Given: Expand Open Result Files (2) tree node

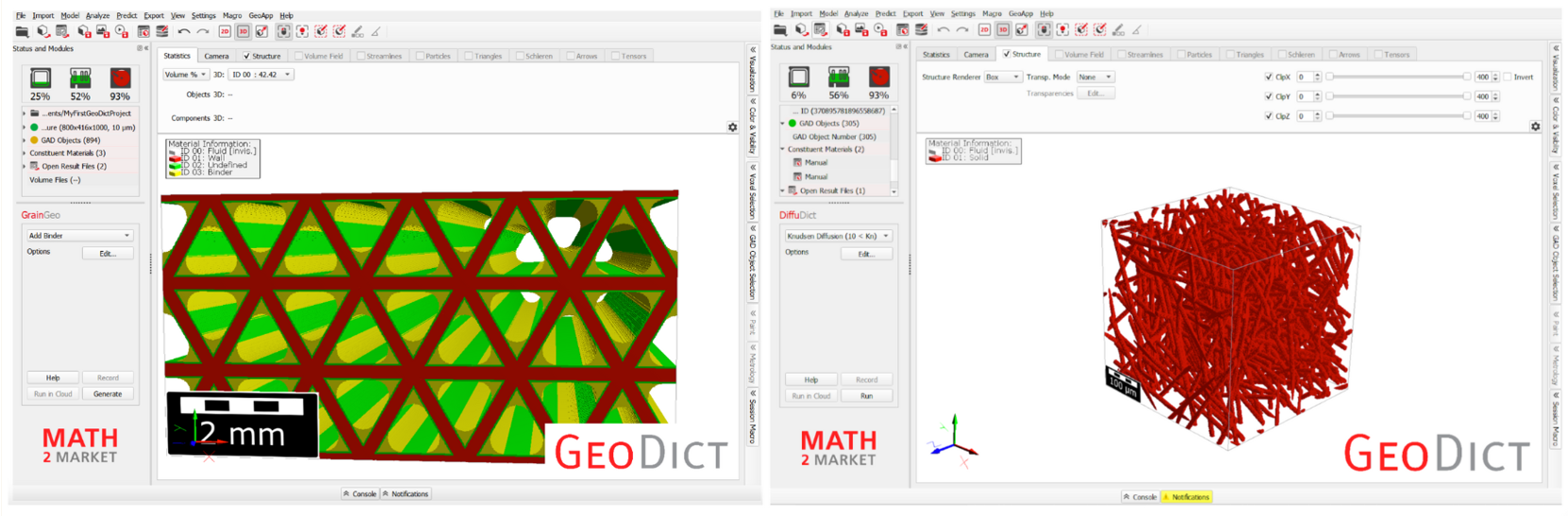Looking at the screenshot, I should coord(25,166).
